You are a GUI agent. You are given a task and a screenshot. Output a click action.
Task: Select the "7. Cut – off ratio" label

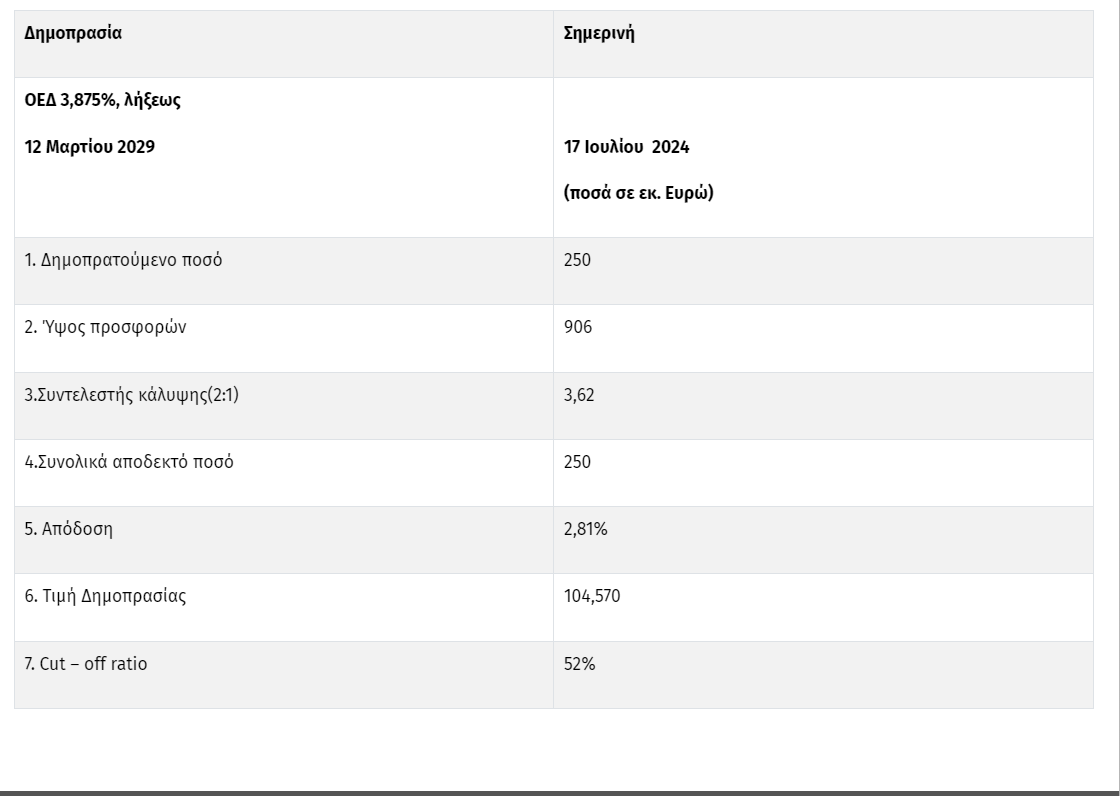pyautogui.click(x=86, y=663)
